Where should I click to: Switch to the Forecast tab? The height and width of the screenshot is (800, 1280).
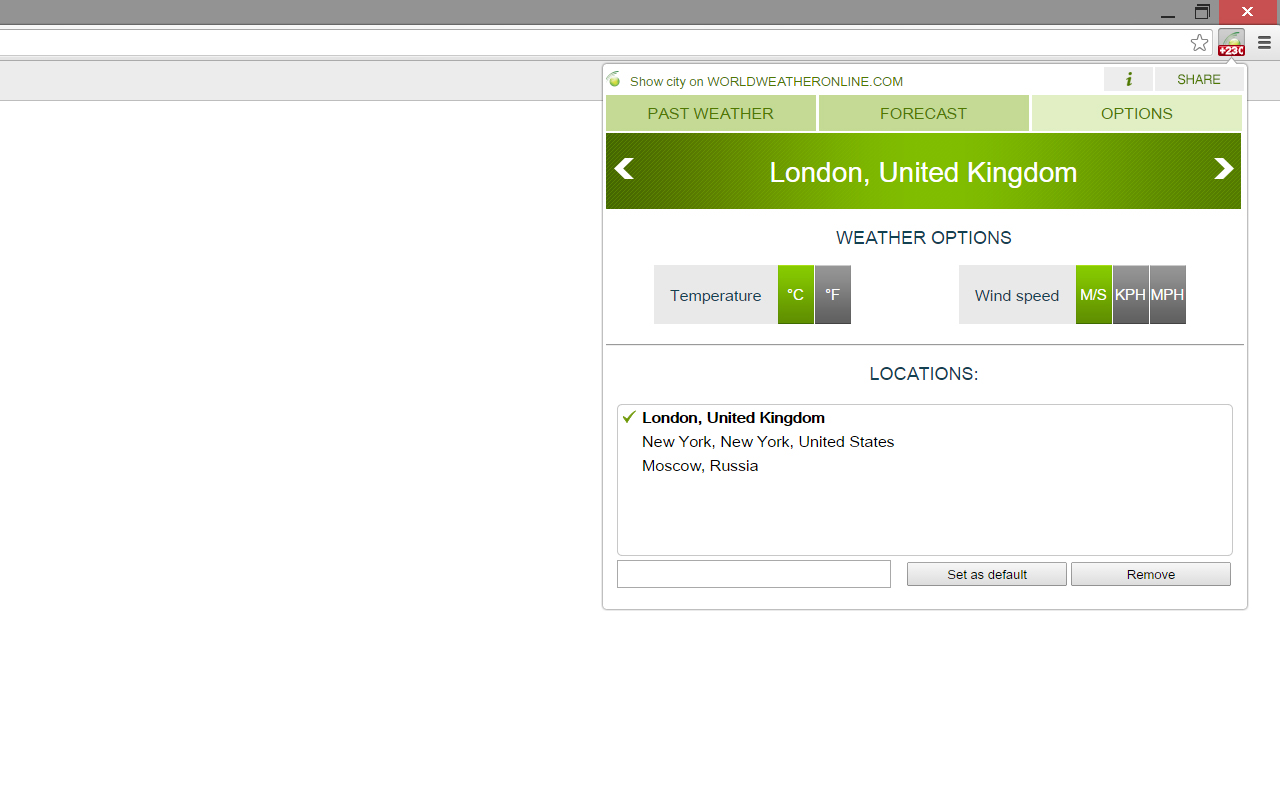click(x=924, y=113)
